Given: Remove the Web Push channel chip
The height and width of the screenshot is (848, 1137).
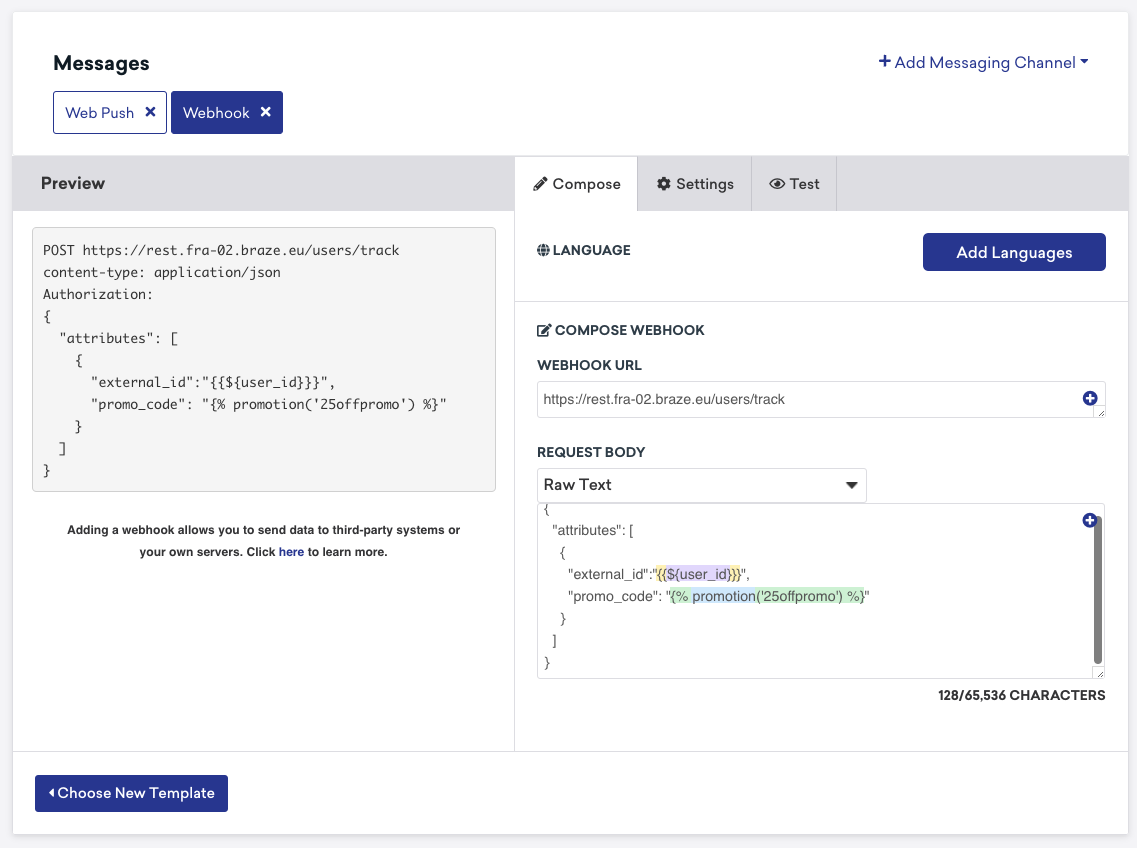Looking at the screenshot, I should [x=150, y=112].
